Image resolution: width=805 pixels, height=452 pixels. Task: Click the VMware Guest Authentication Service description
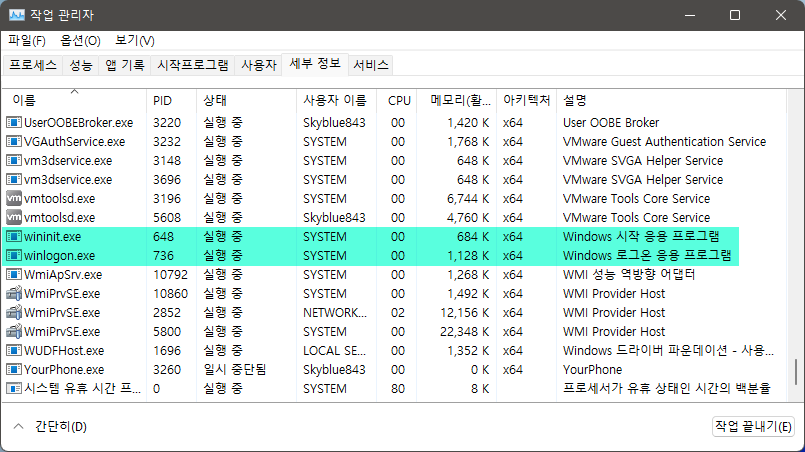pyautogui.click(x=664, y=141)
